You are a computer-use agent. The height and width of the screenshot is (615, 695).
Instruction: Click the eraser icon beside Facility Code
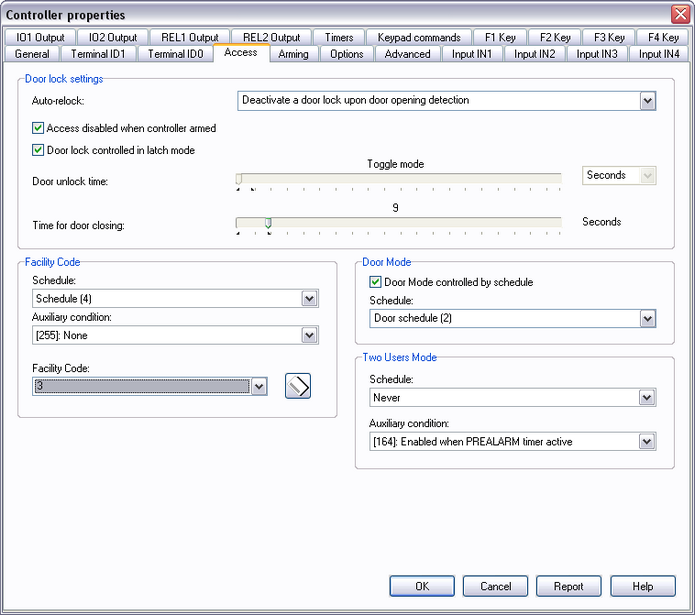[x=298, y=386]
